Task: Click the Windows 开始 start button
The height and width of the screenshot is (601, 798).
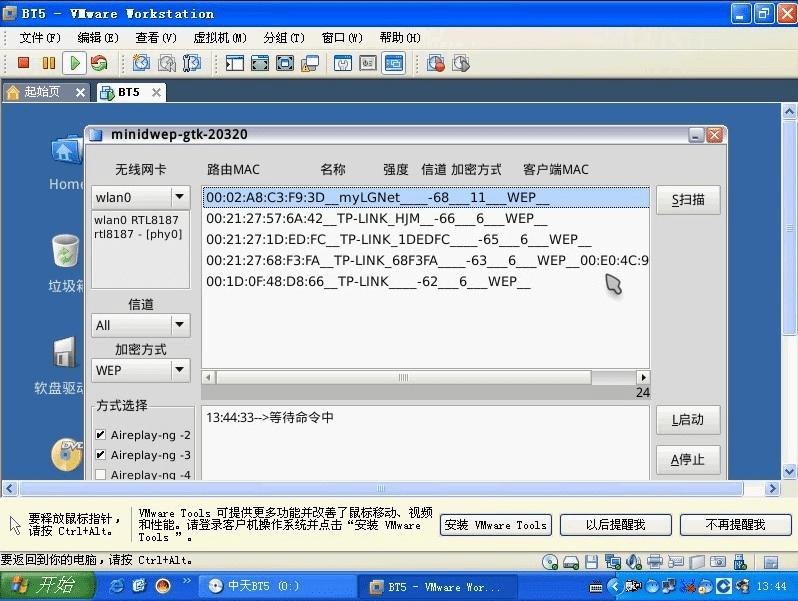Action: (x=48, y=586)
